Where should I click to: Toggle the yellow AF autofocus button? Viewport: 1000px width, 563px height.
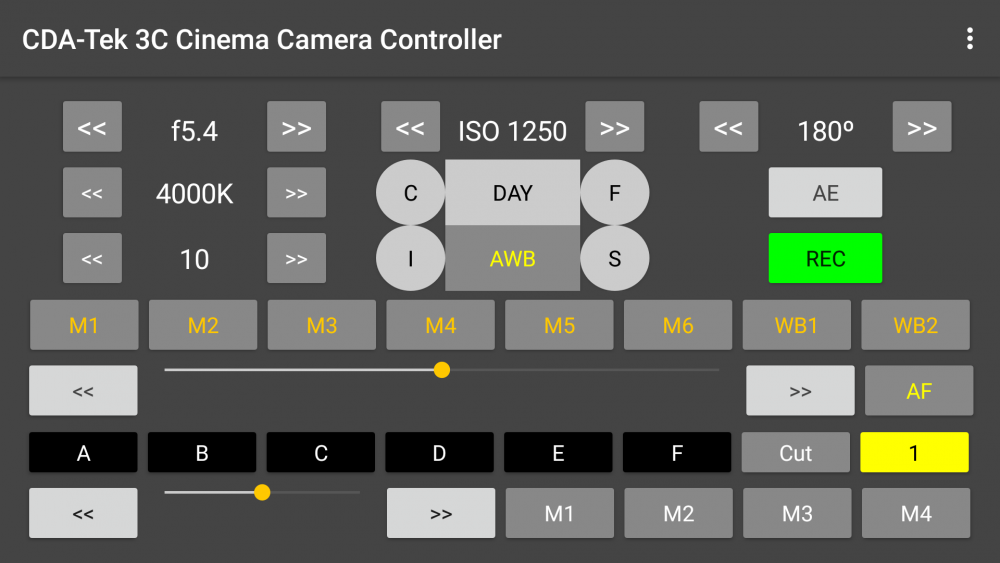918,391
